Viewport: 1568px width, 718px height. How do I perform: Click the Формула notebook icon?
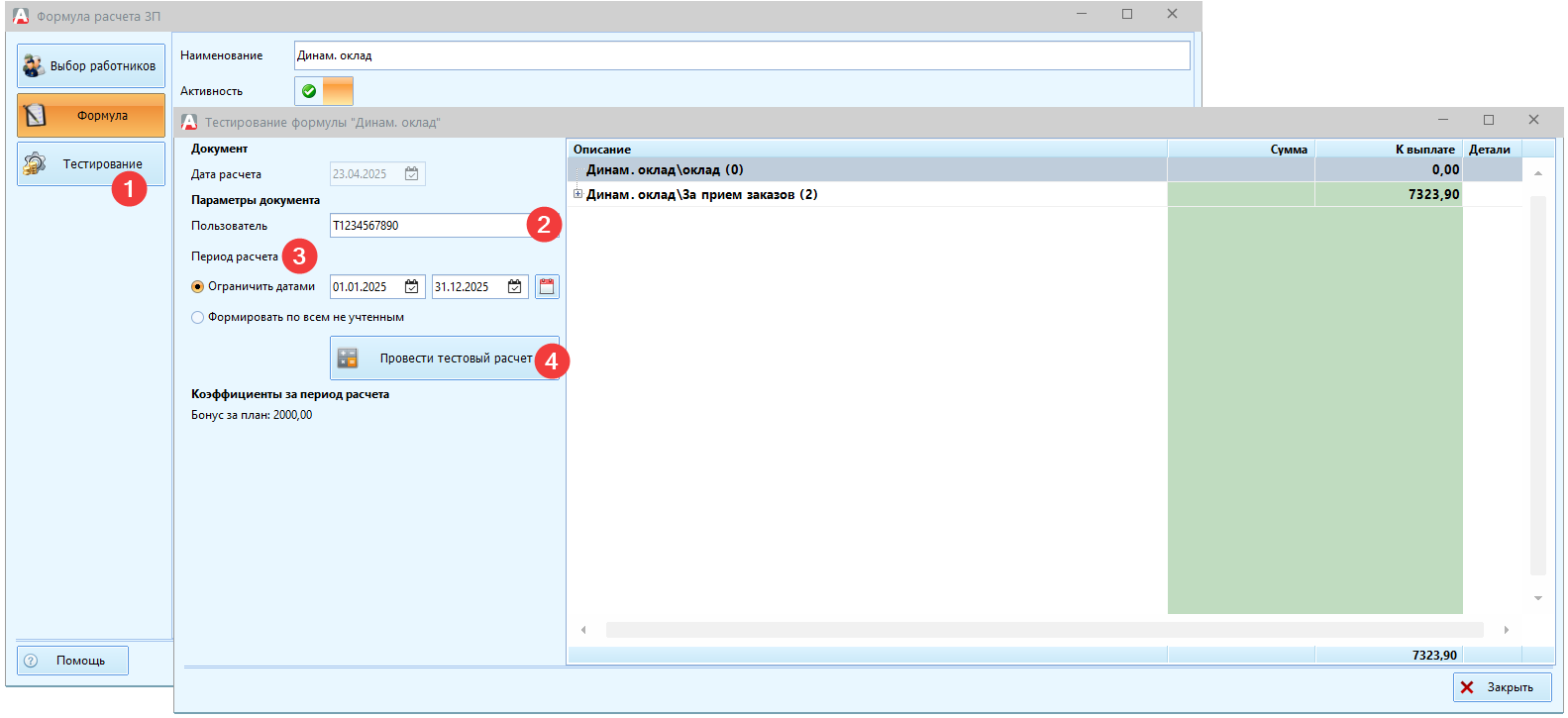click(36, 116)
